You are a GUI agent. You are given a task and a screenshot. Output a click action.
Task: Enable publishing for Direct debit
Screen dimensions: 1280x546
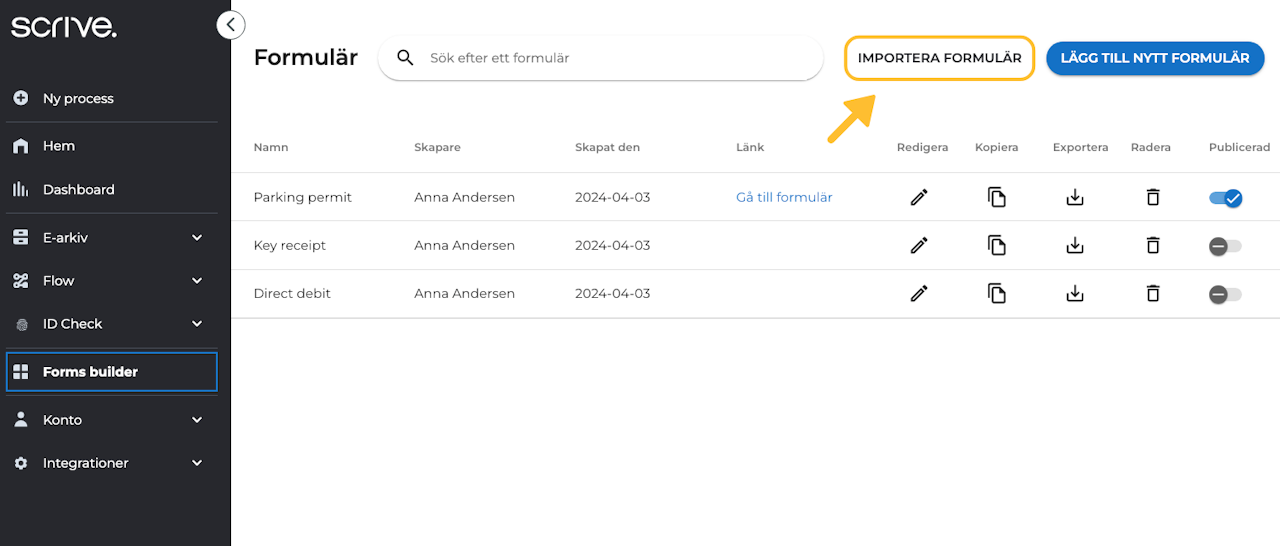pyautogui.click(x=1225, y=294)
